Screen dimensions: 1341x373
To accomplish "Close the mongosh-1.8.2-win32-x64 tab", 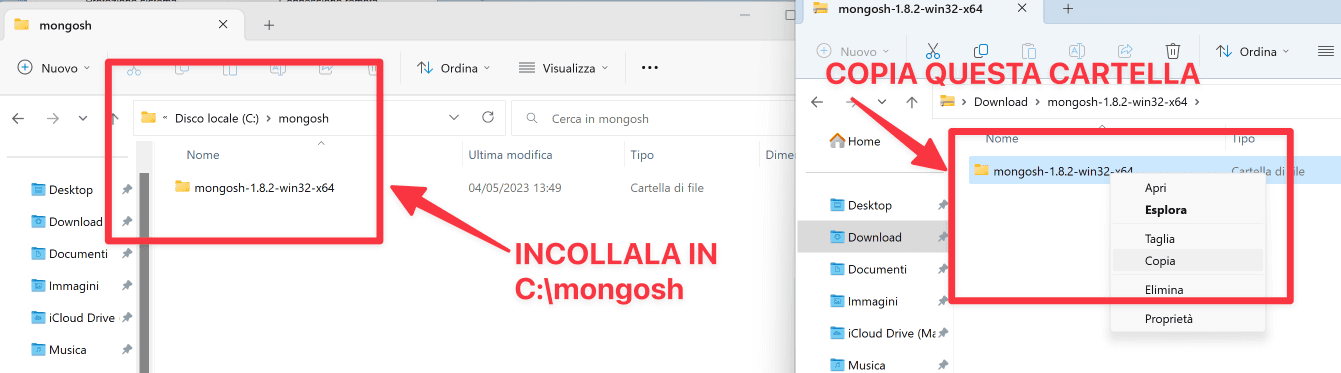I will click(1022, 8).
